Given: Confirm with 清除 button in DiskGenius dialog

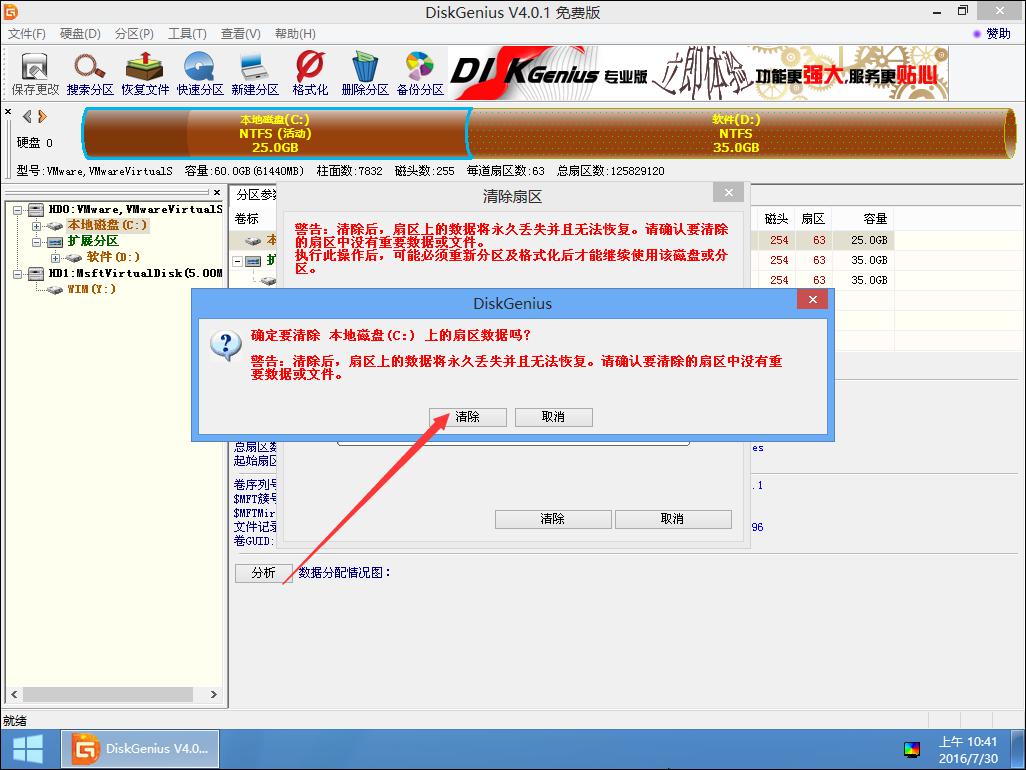Looking at the screenshot, I should coord(467,417).
